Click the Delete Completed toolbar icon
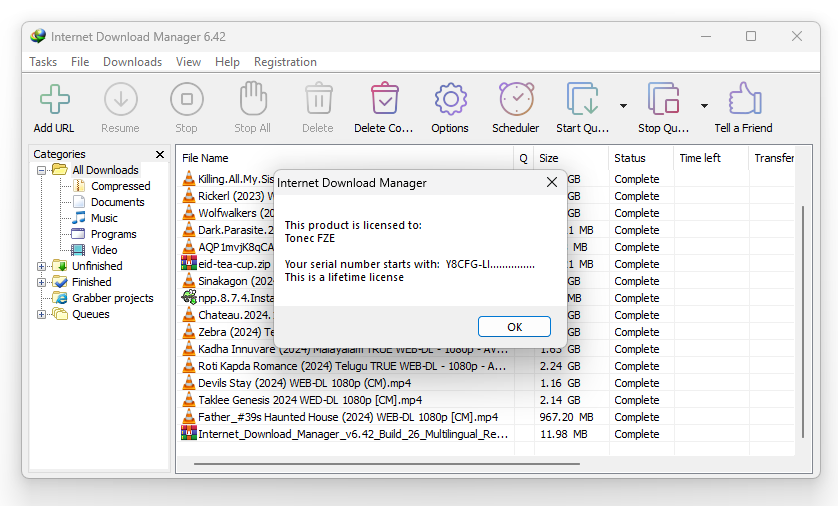The height and width of the screenshot is (506, 838). point(384,99)
